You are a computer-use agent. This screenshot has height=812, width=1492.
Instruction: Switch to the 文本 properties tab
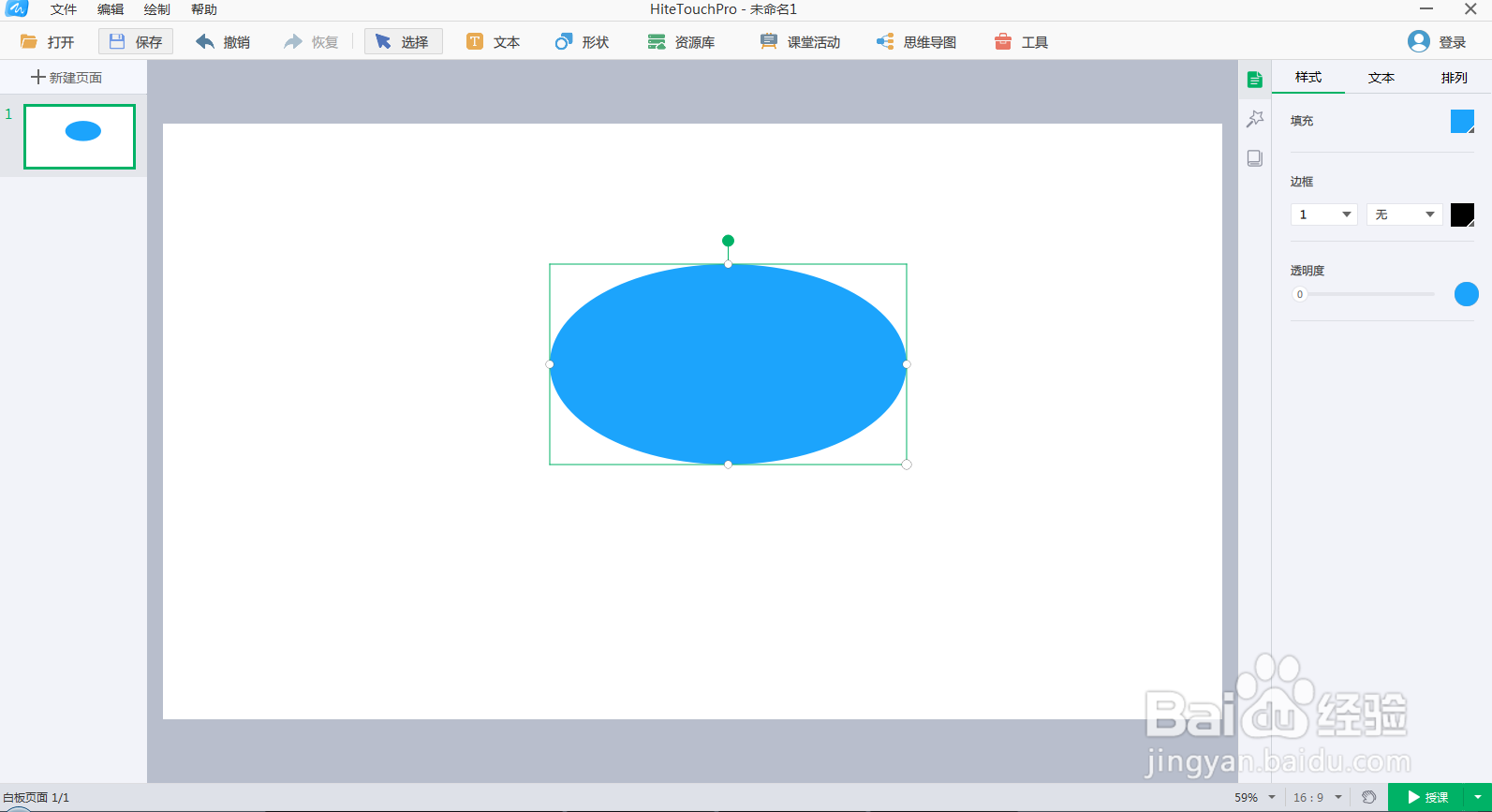[1381, 78]
